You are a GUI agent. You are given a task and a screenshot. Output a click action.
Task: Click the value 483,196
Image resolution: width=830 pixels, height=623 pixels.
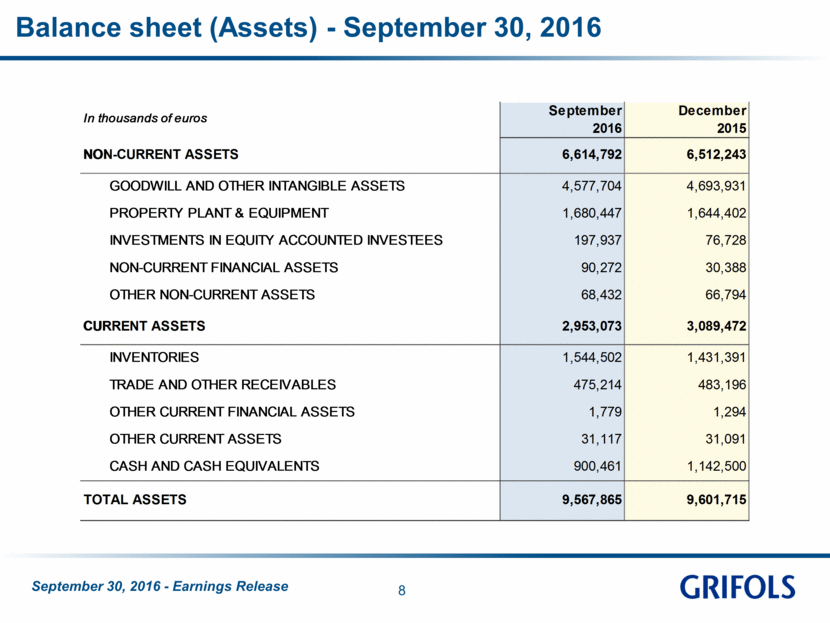[x=722, y=385]
